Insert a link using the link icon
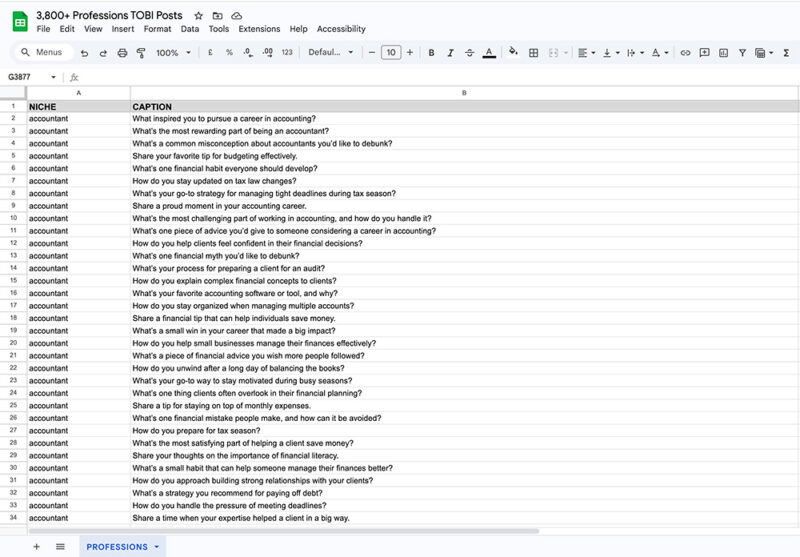The height and width of the screenshot is (557, 800). click(685, 53)
